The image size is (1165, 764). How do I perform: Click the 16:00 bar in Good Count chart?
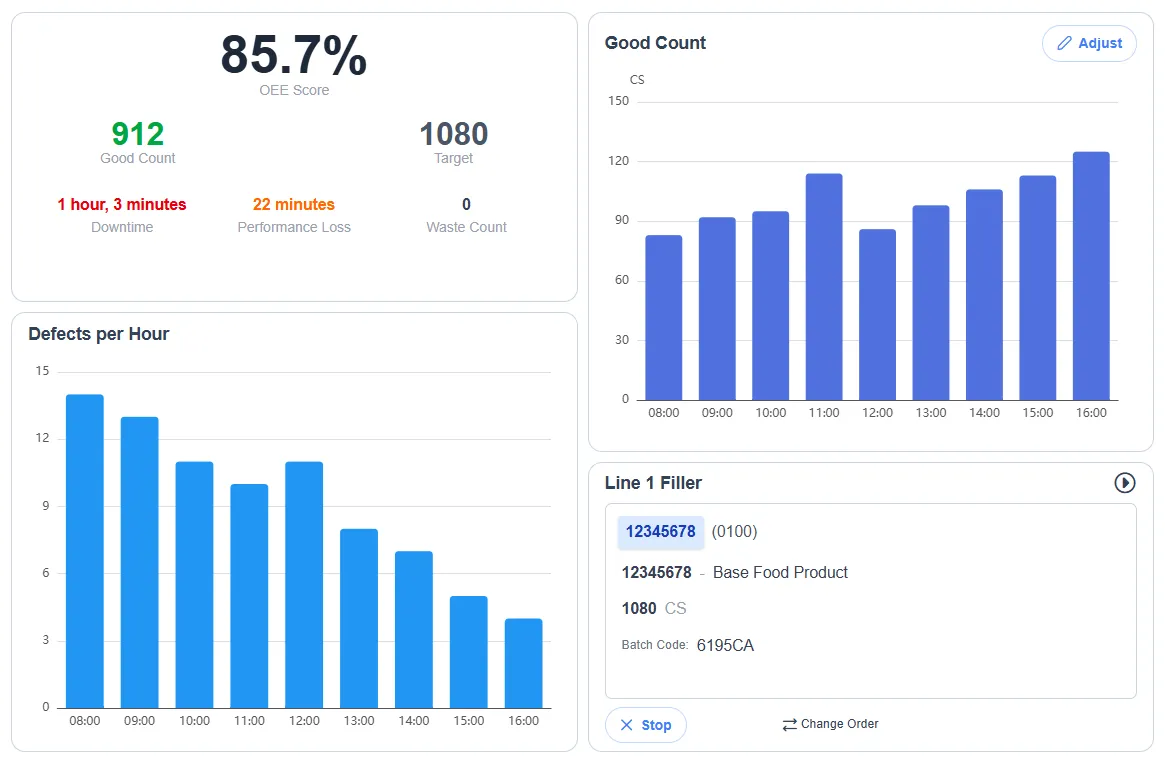pos(1091,276)
